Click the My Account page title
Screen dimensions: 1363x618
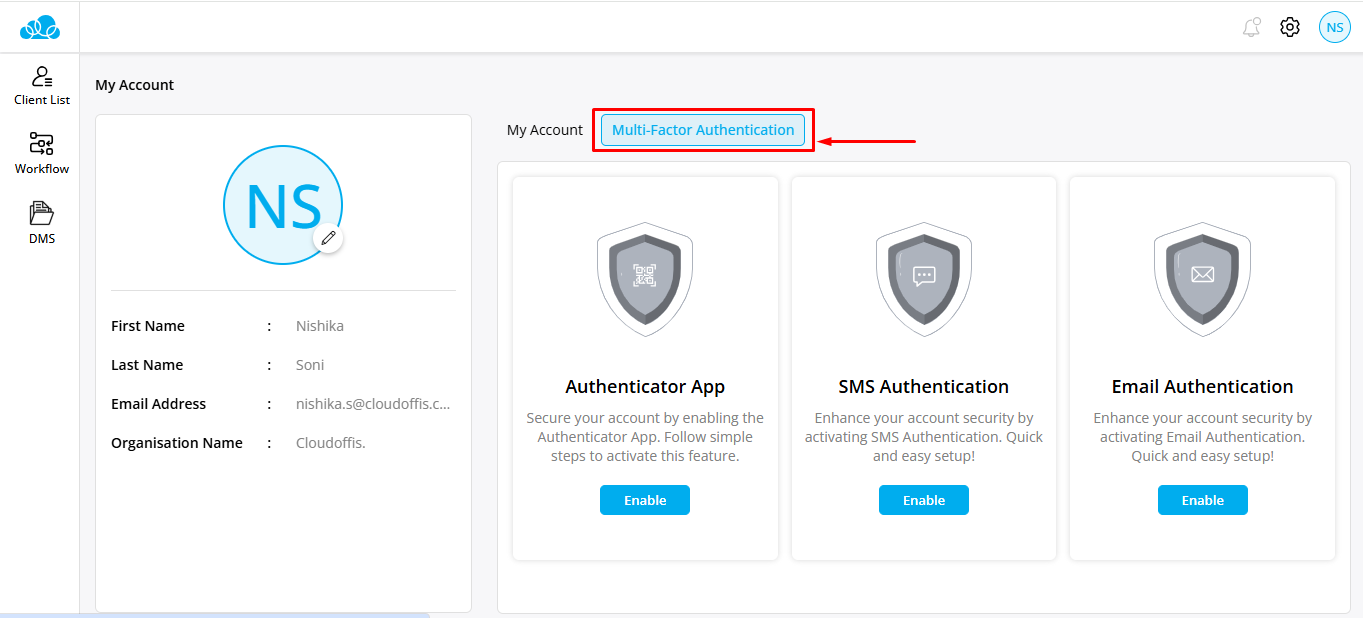pyautogui.click(x=135, y=85)
